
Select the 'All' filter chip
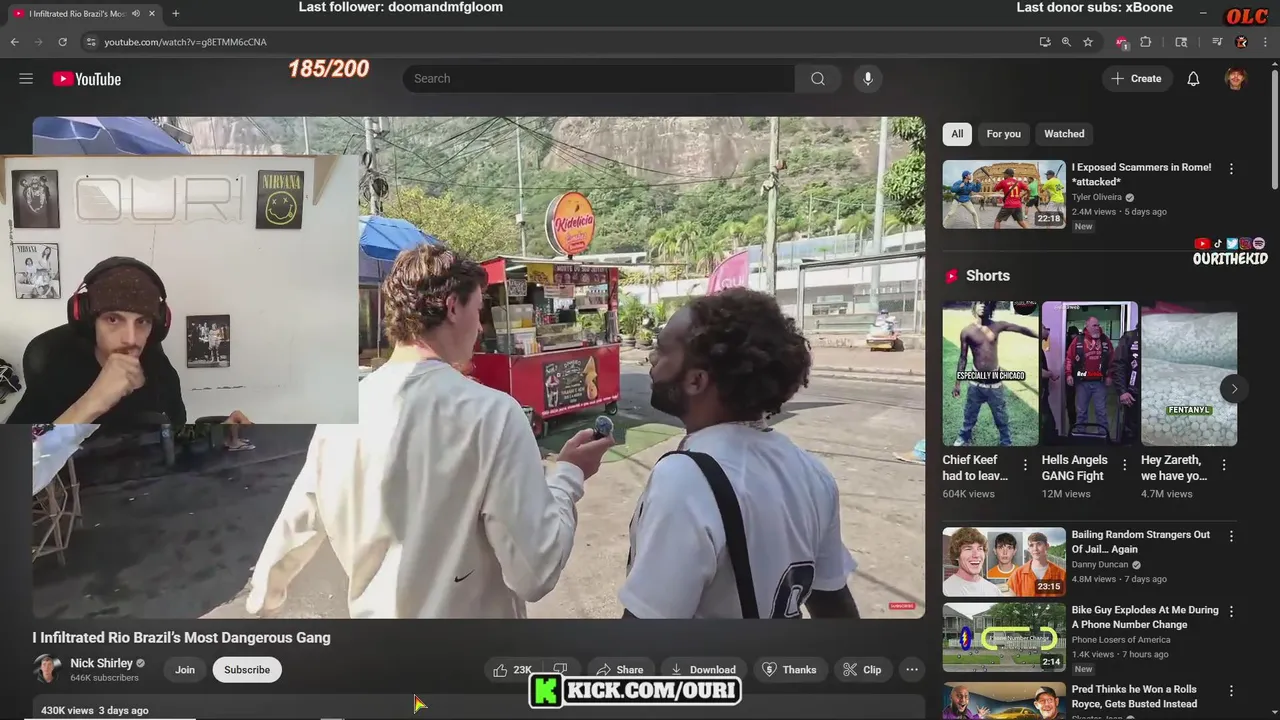click(957, 134)
